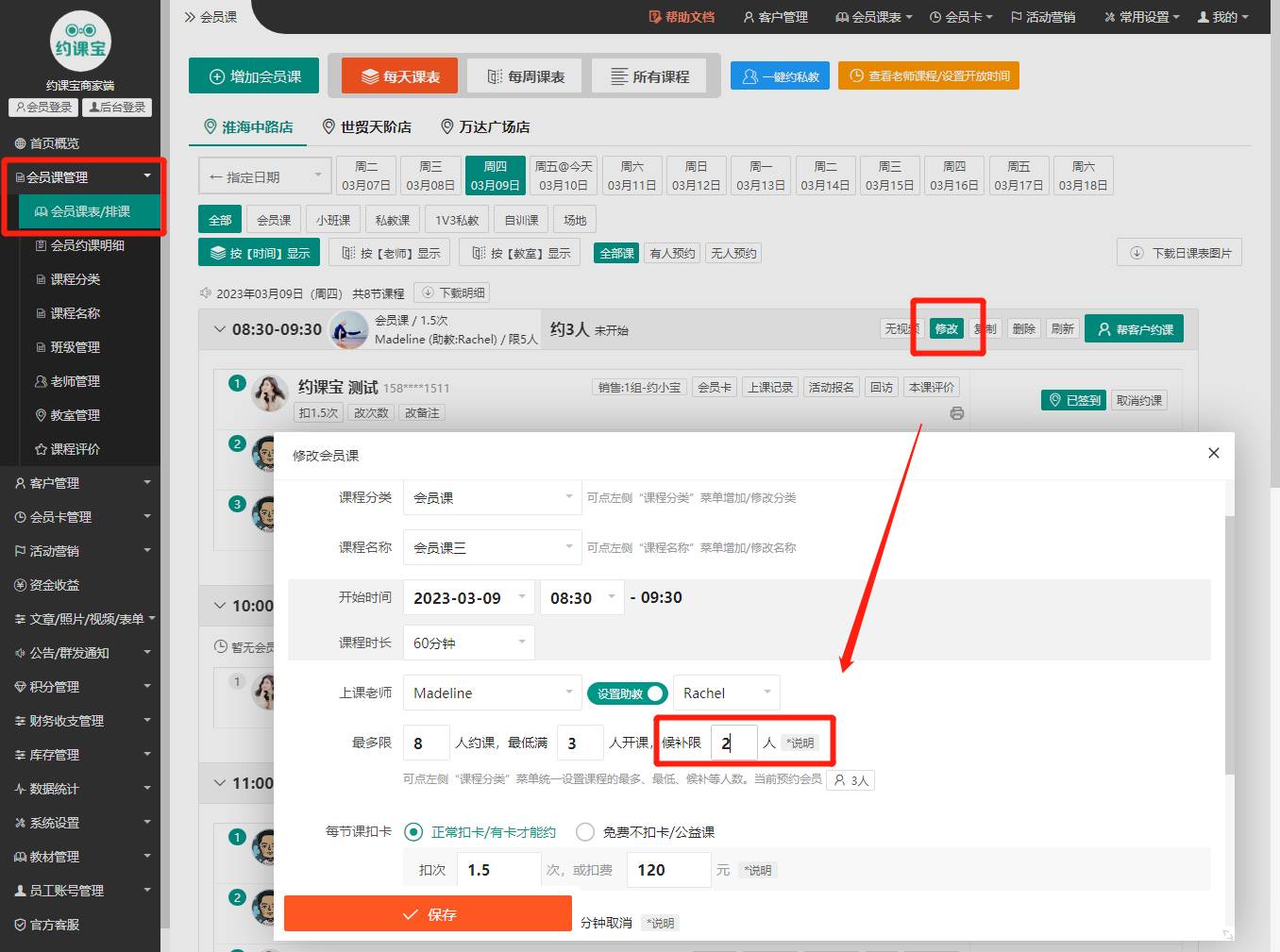This screenshot has height=952, width=1280.
Task: Filter by 全部 course type
Action: point(220,220)
